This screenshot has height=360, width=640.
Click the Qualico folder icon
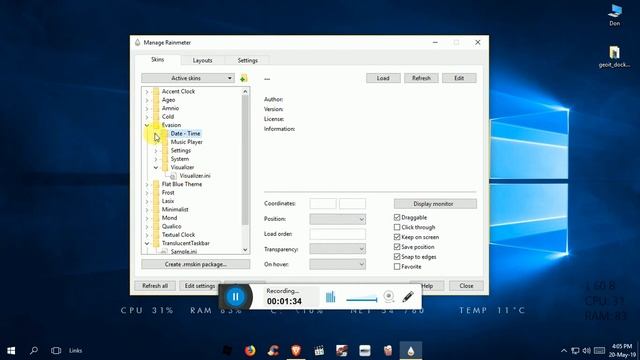(156, 227)
